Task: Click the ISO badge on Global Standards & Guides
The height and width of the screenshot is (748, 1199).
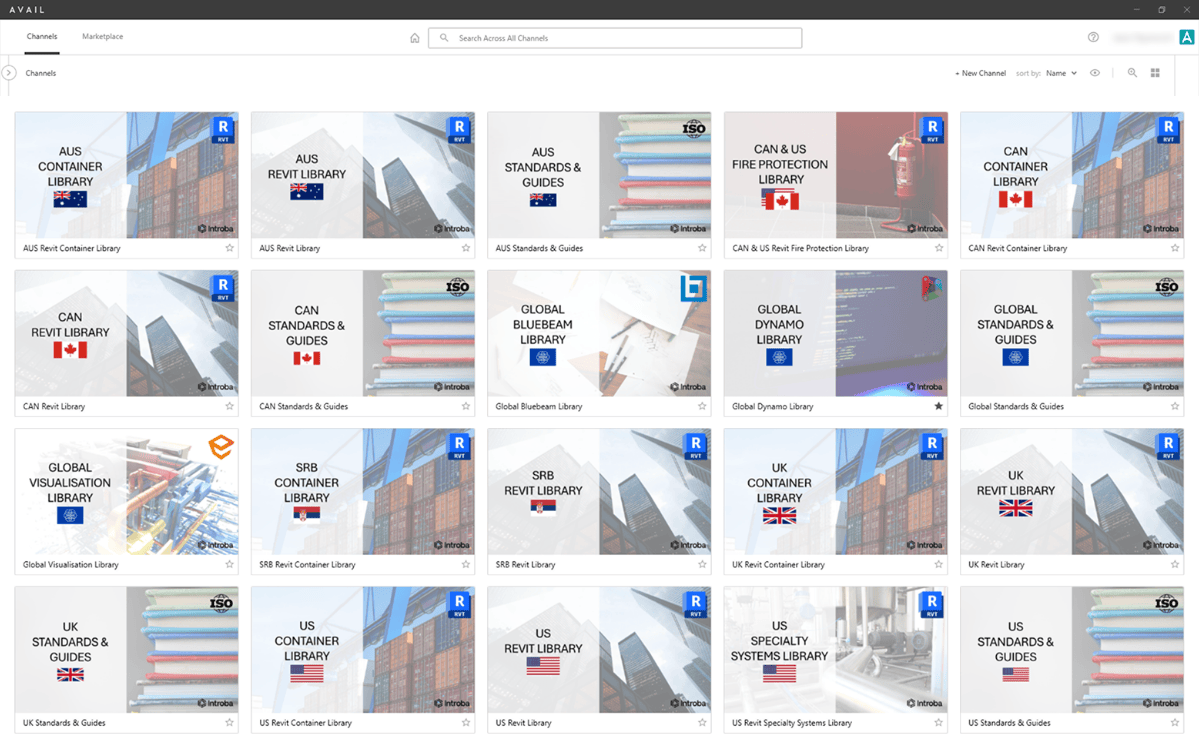Action: [1167, 287]
